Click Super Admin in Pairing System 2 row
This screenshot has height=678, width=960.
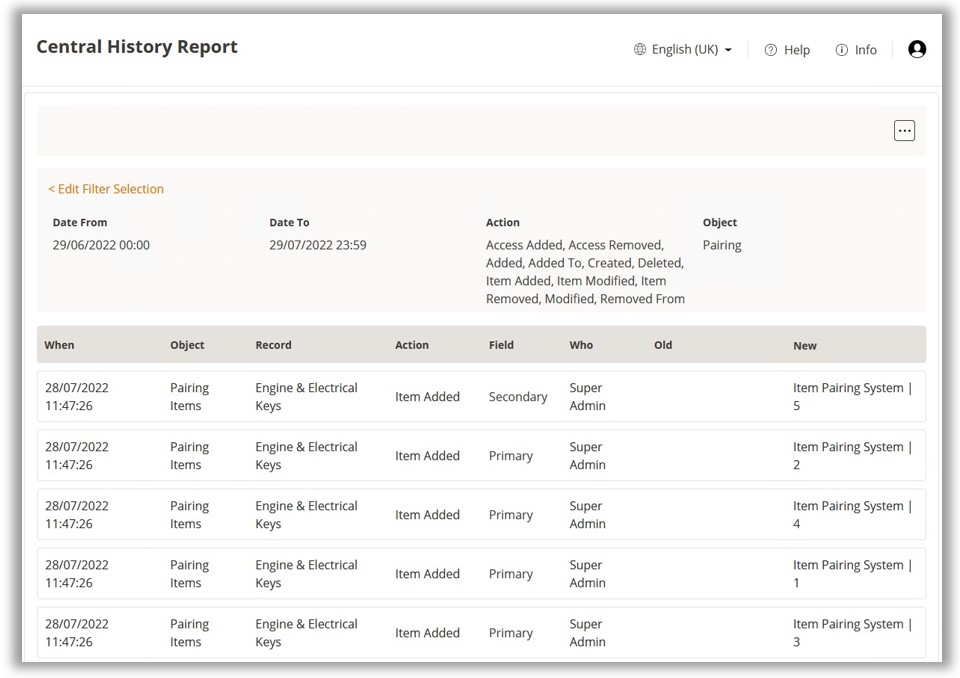[x=587, y=456]
